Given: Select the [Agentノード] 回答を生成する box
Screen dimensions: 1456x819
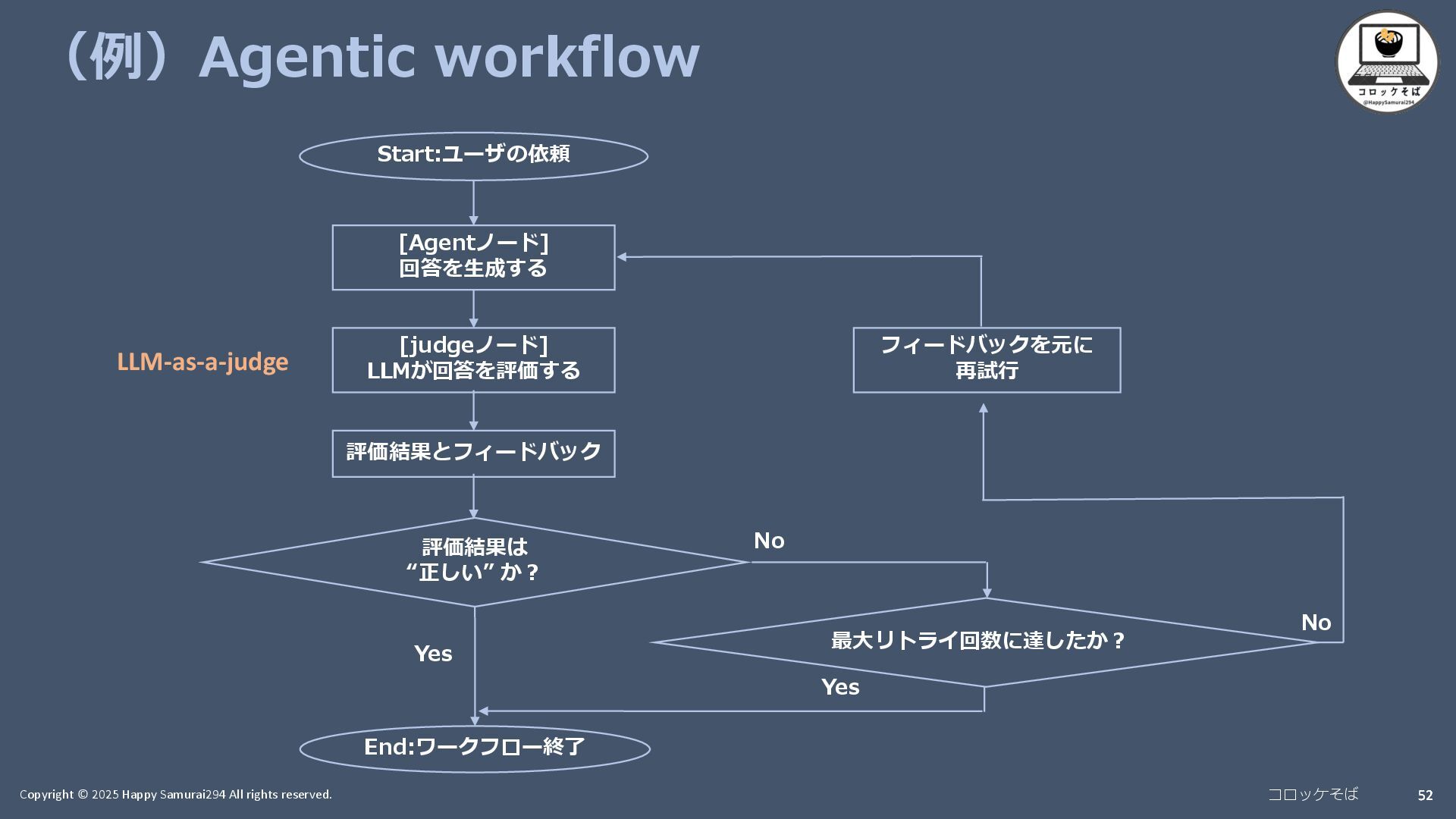Looking at the screenshot, I should tap(473, 257).
